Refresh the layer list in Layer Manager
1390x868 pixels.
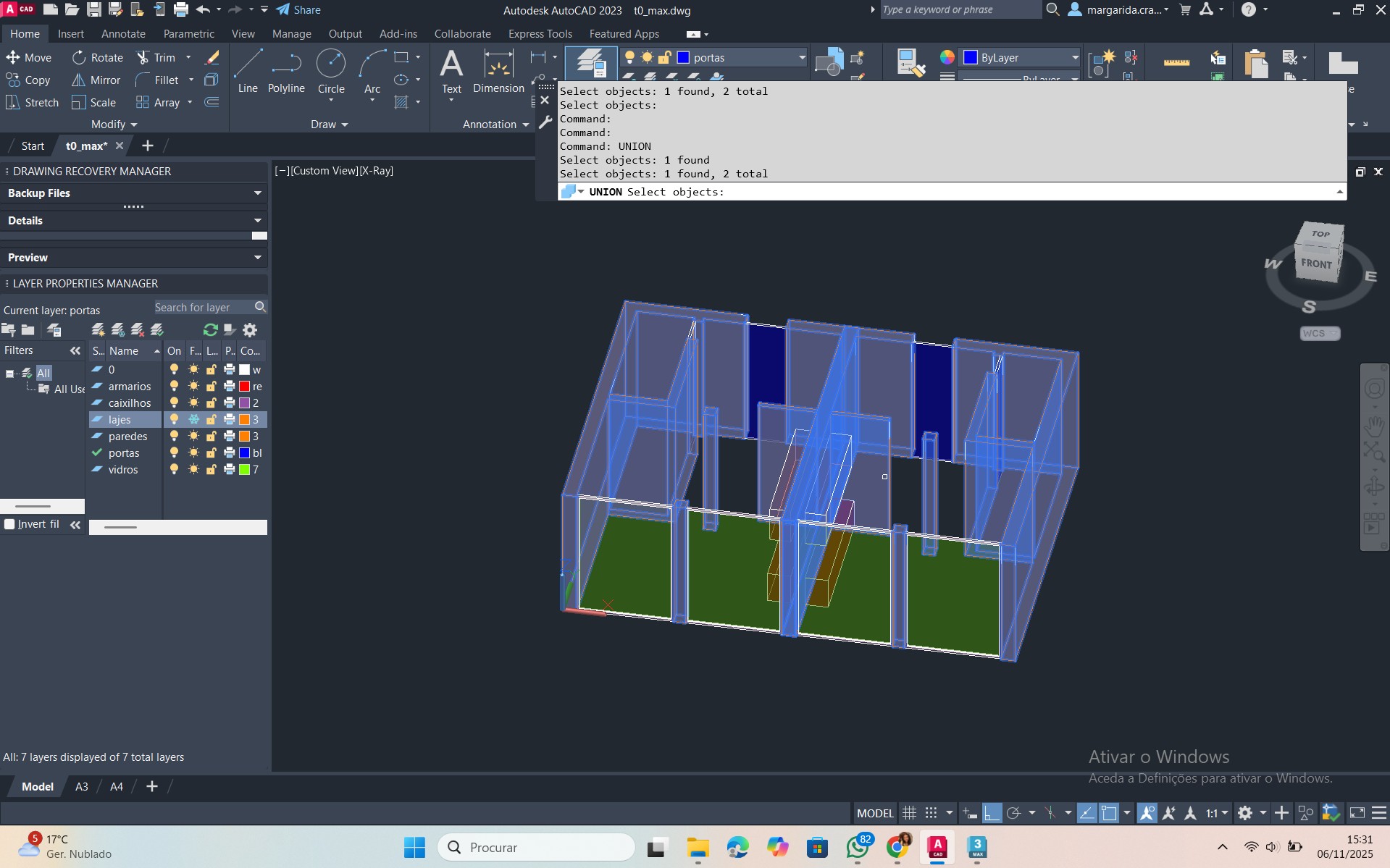(x=211, y=330)
